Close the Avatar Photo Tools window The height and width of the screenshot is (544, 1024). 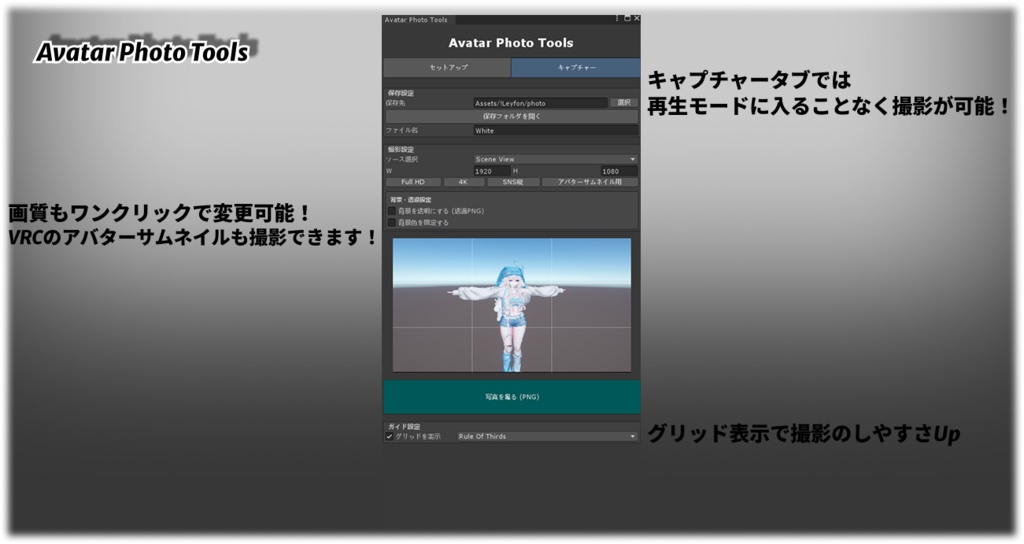[636, 19]
